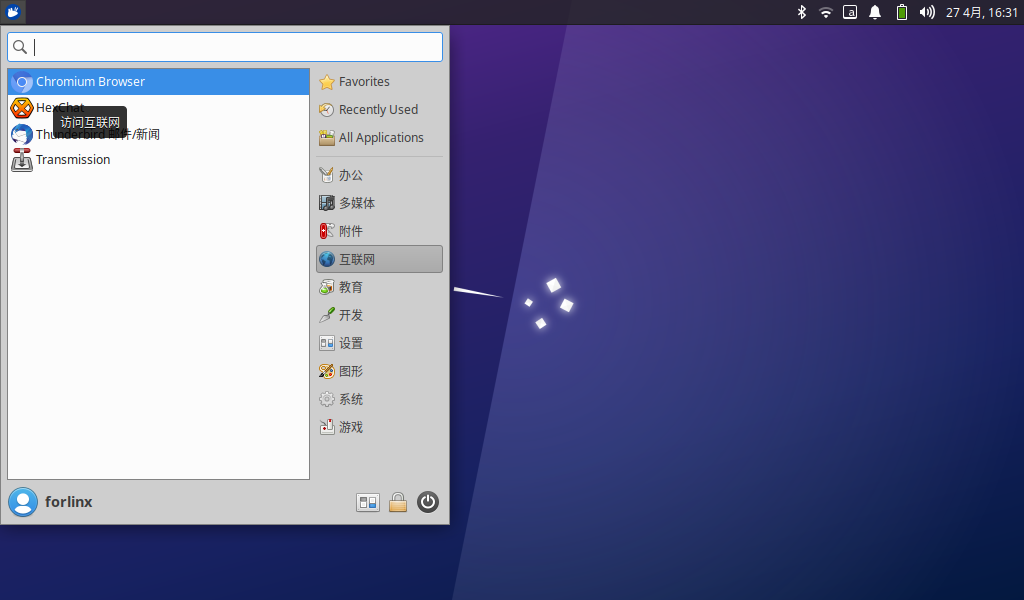Image resolution: width=1024 pixels, height=600 pixels.
Task: Open the Whisker menu button in panel
Action: coord(13,12)
